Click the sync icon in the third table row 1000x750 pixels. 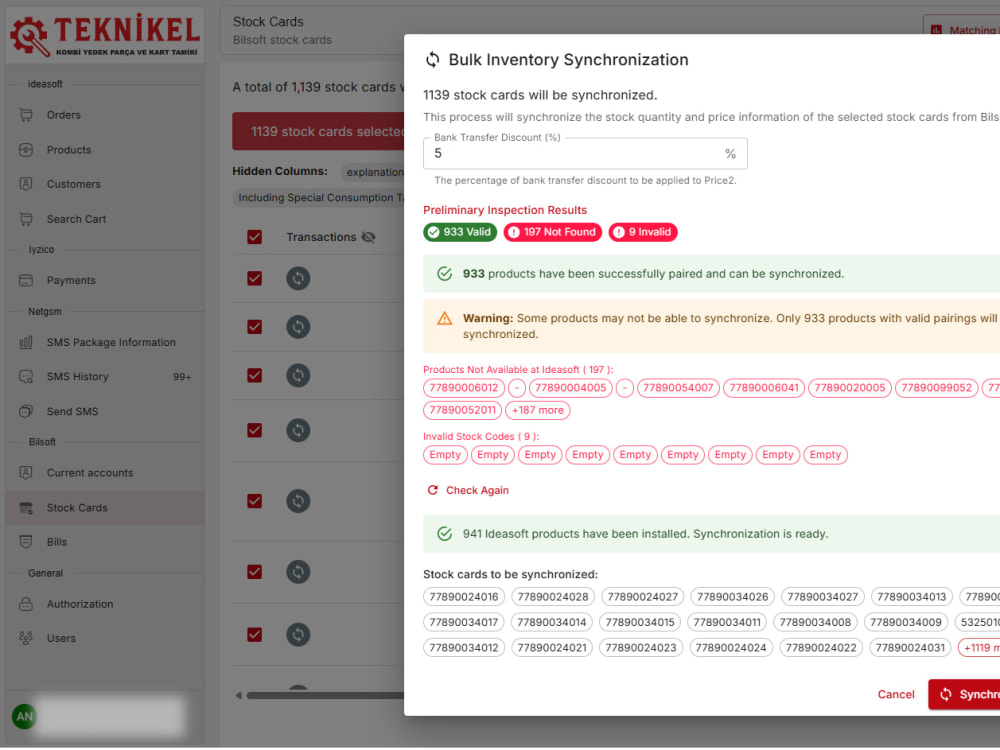click(x=298, y=375)
